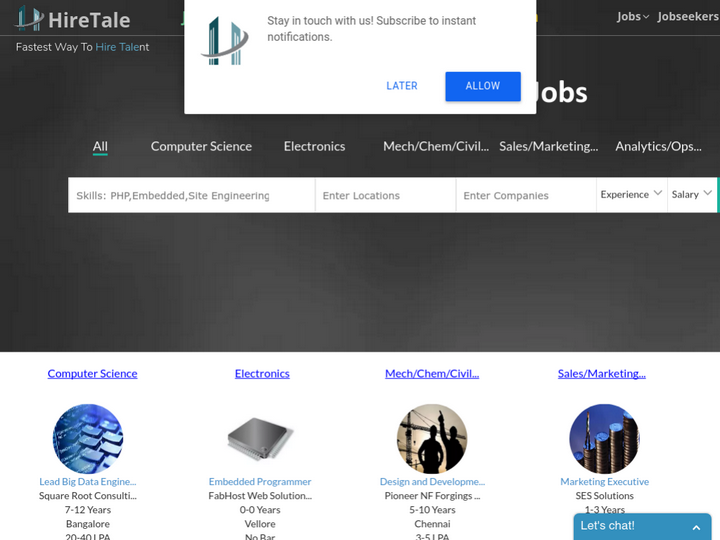Screen dimensions: 720x540
Task: Open the Design and Development construction thumbnail
Action: 432,439
